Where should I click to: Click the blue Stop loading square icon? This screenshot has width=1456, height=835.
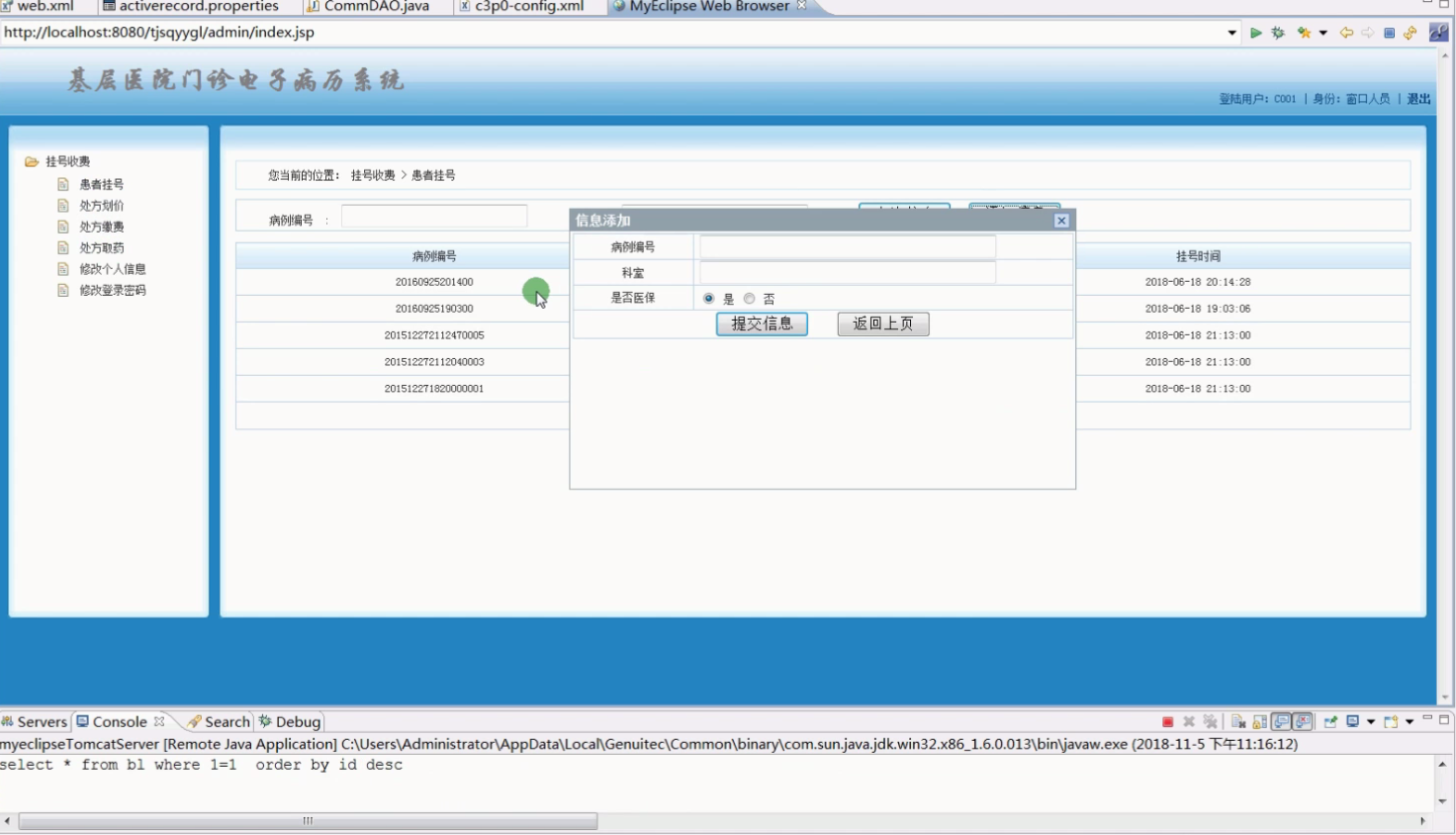(1389, 33)
